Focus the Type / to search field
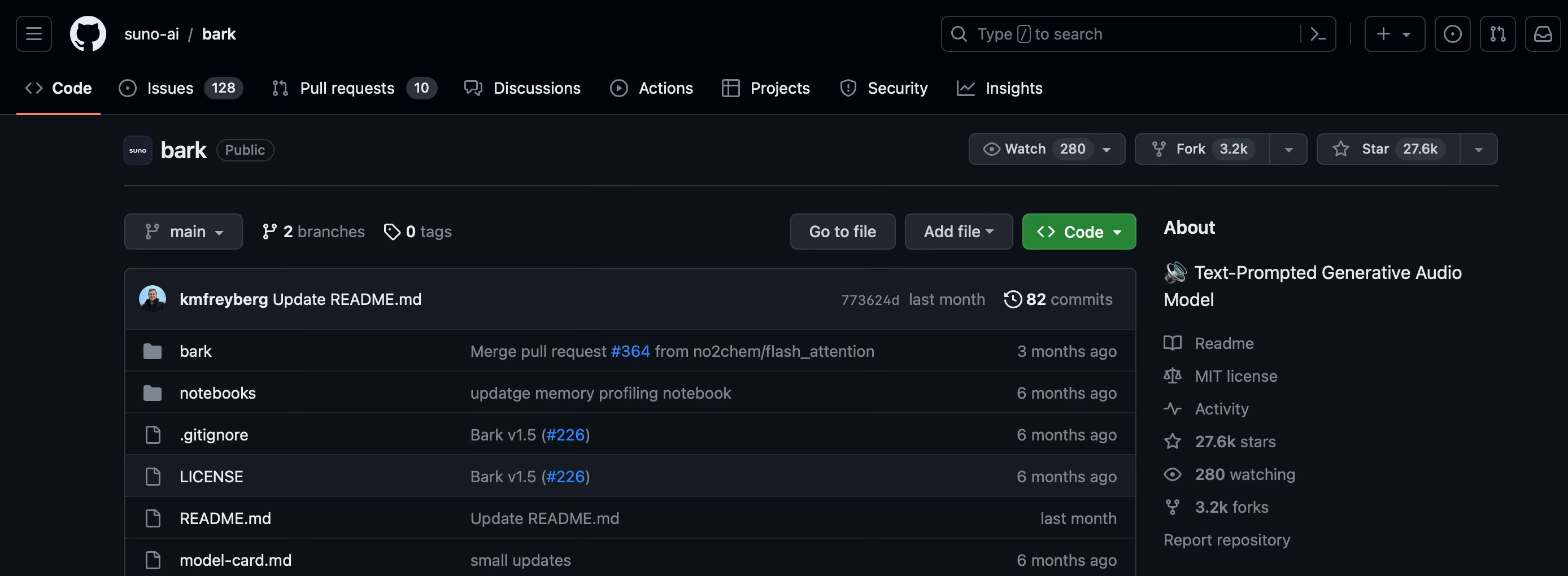The image size is (1568, 576). tap(1138, 34)
